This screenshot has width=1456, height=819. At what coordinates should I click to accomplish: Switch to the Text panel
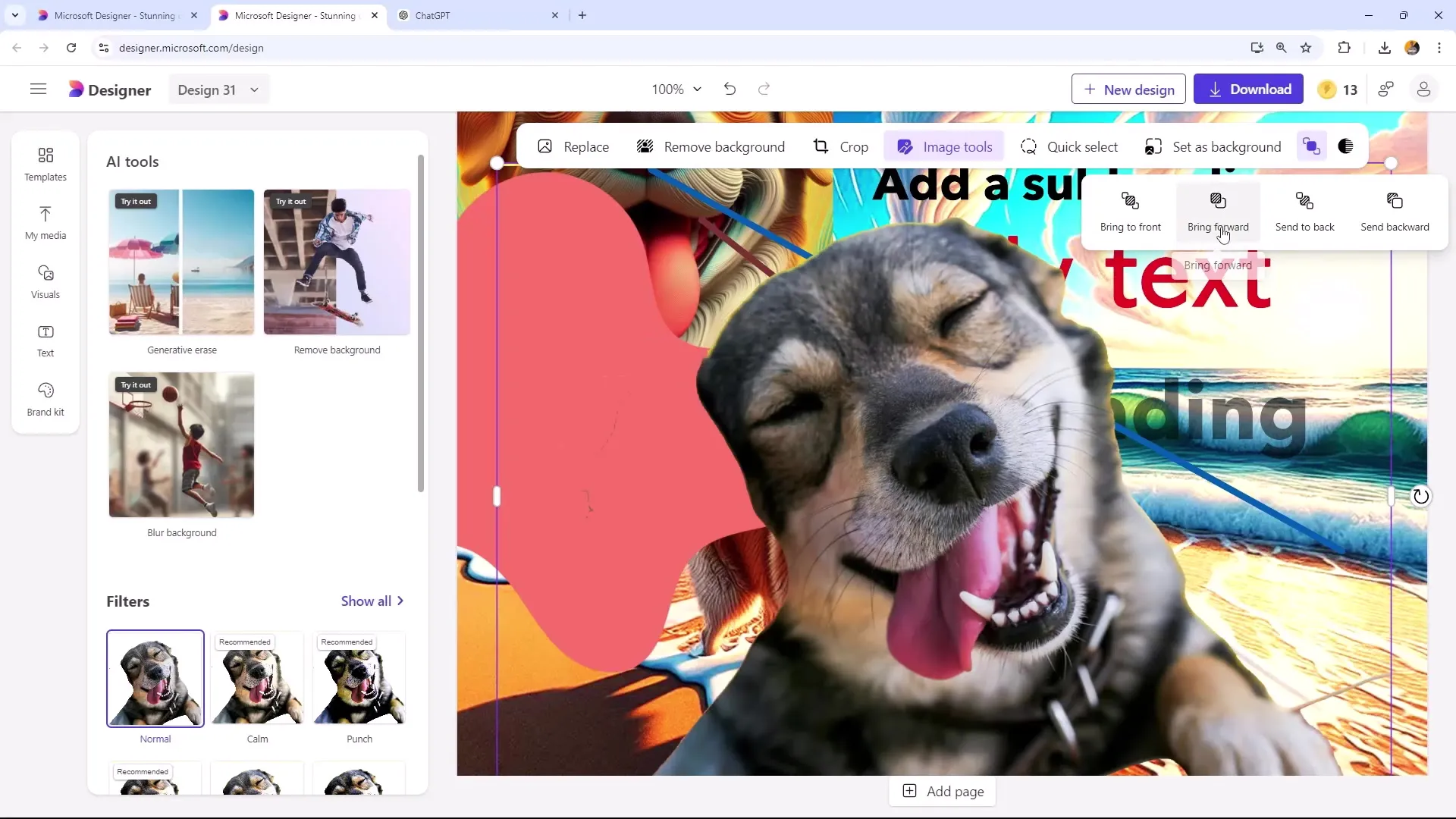coord(45,340)
